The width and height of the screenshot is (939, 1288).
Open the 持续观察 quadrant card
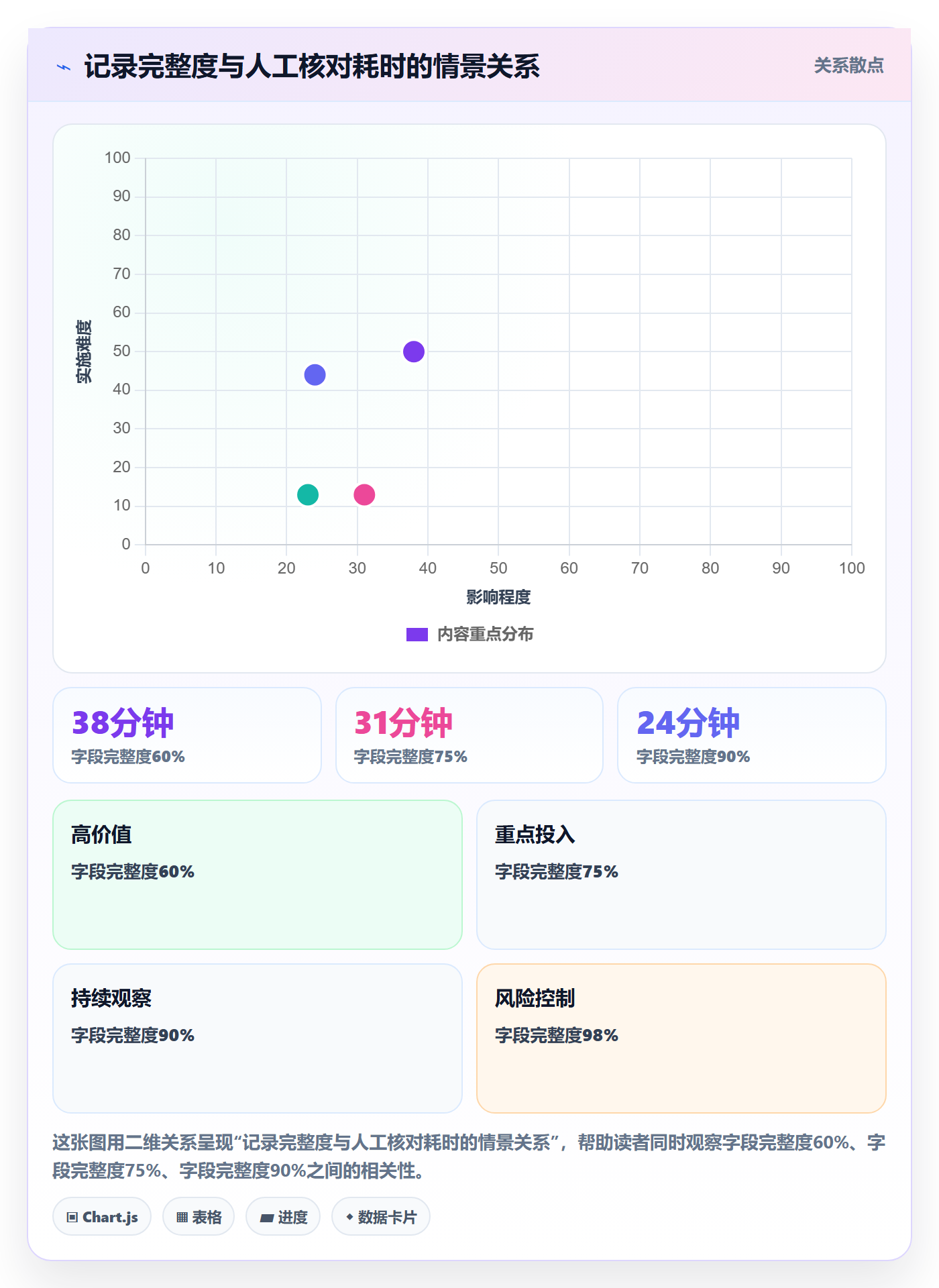(258, 1038)
